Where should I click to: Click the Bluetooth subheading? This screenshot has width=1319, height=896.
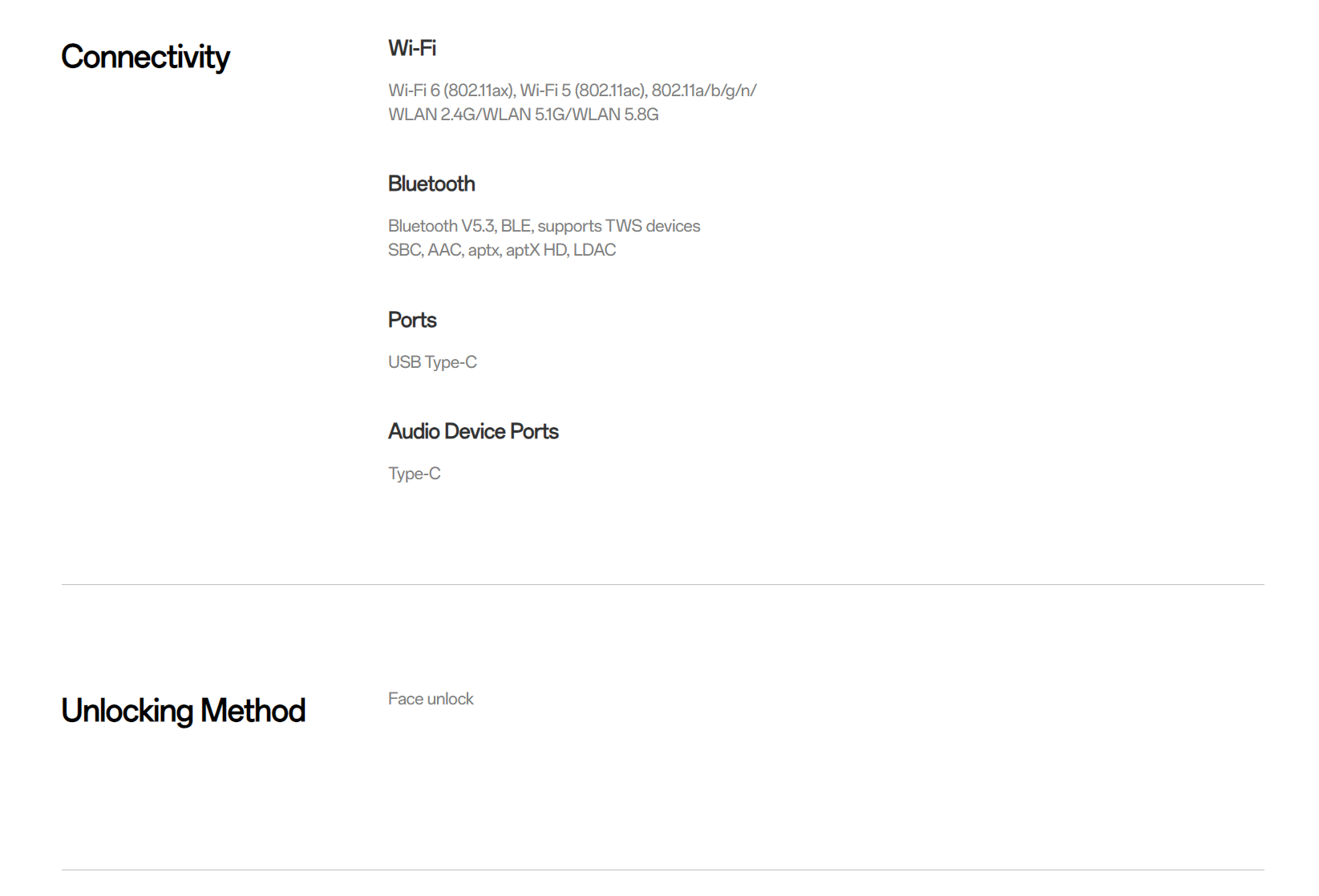(x=431, y=184)
